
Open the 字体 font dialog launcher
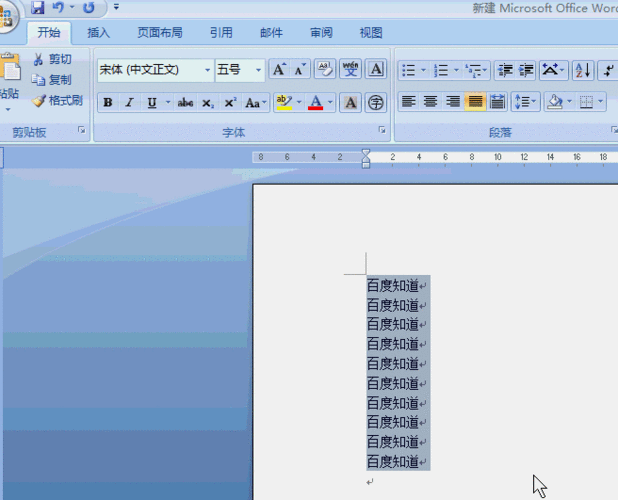(x=382, y=131)
